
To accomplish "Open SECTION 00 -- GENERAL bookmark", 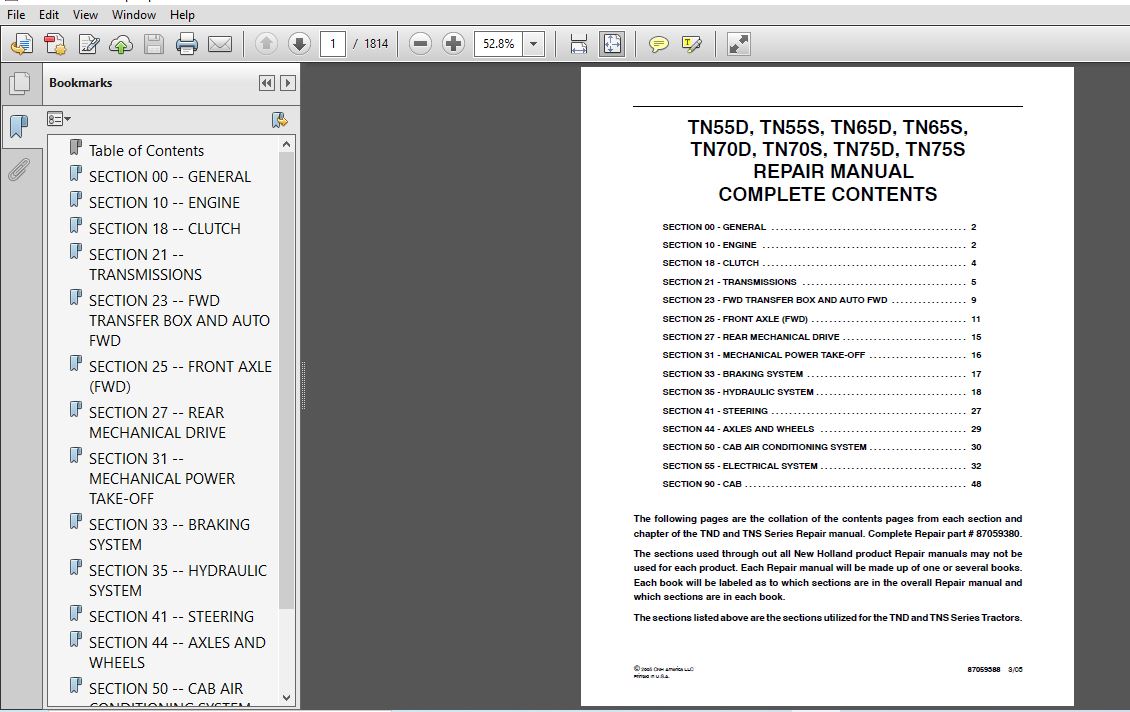I will tap(170, 177).
